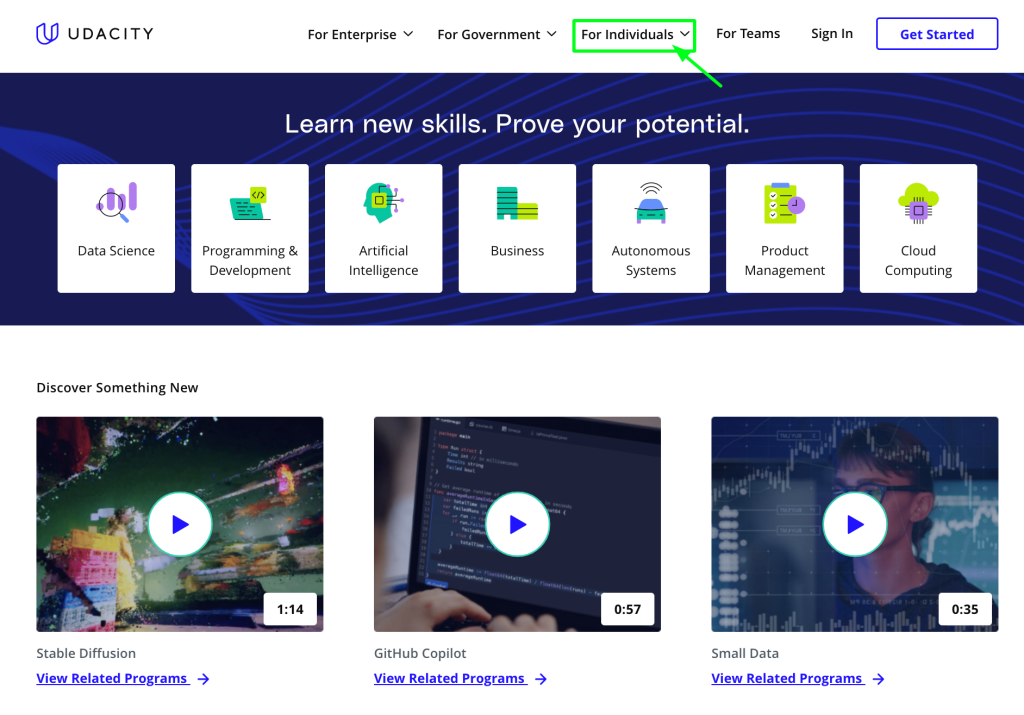The width and height of the screenshot is (1024, 715).
Task: Select the Programming & Development code icon
Action: (250, 203)
